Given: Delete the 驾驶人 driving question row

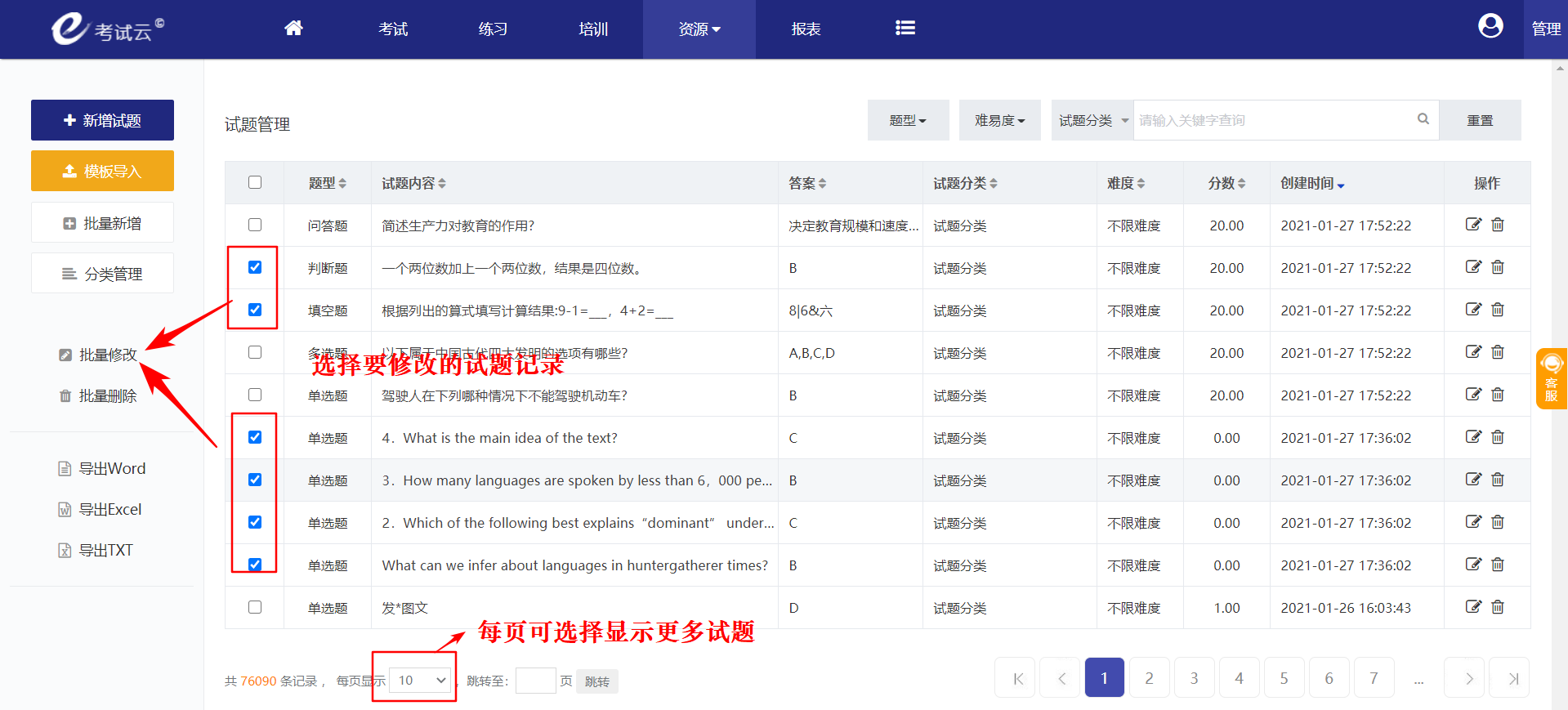Looking at the screenshot, I should (x=1498, y=395).
